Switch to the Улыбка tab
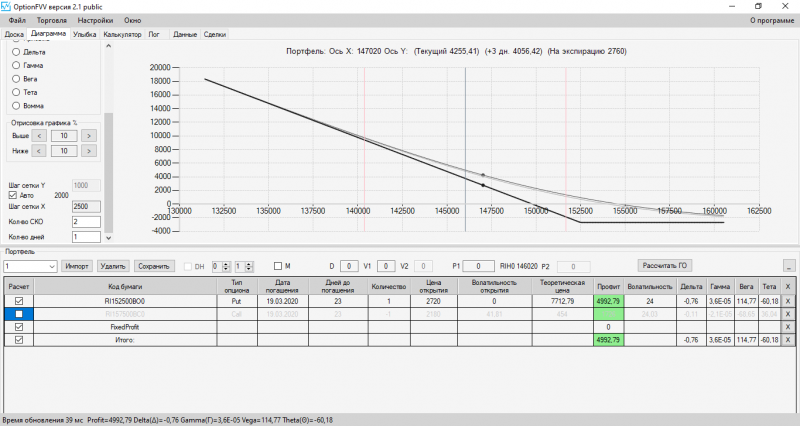The height and width of the screenshot is (426, 800). [x=84, y=34]
